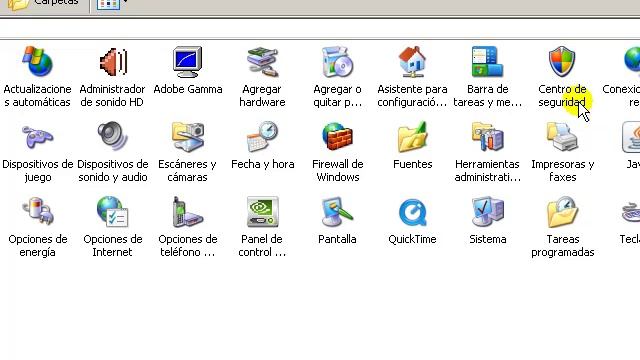
Task: Open the Sistema icon
Action: click(487, 211)
